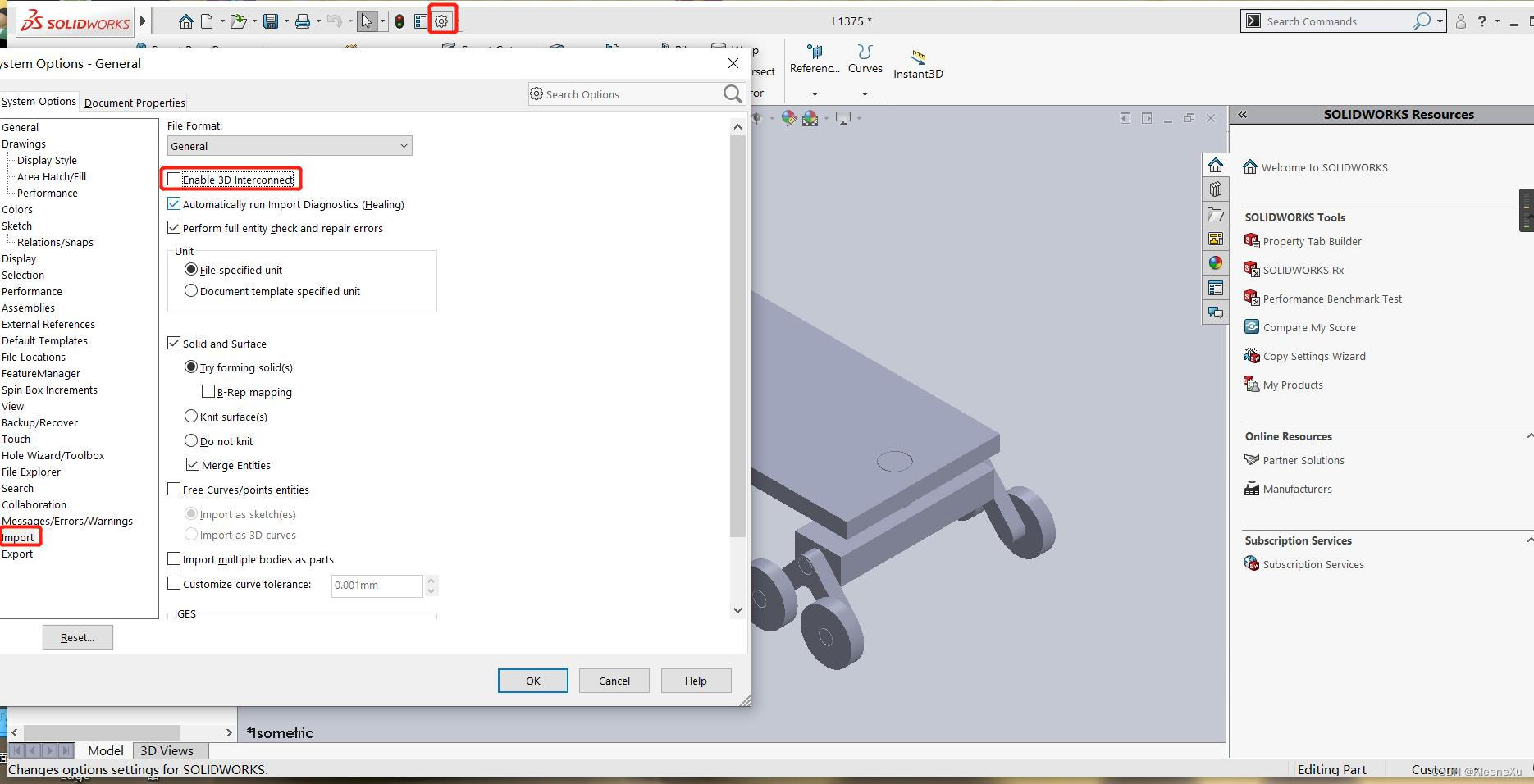
Task: Click the Options gear icon in toolbar
Action: [x=441, y=21]
